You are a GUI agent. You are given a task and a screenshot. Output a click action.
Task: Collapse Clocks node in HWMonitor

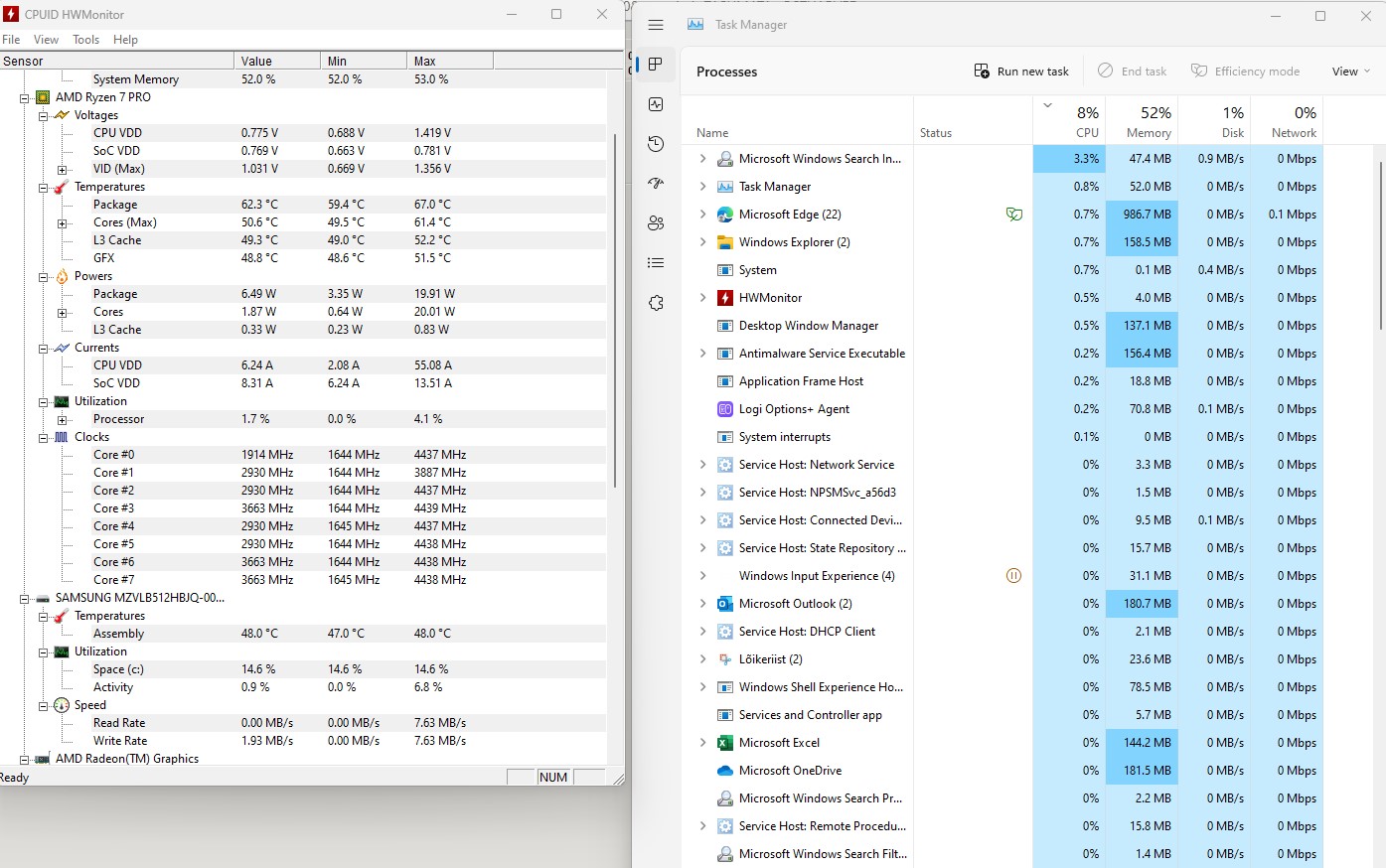pos(43,437)
